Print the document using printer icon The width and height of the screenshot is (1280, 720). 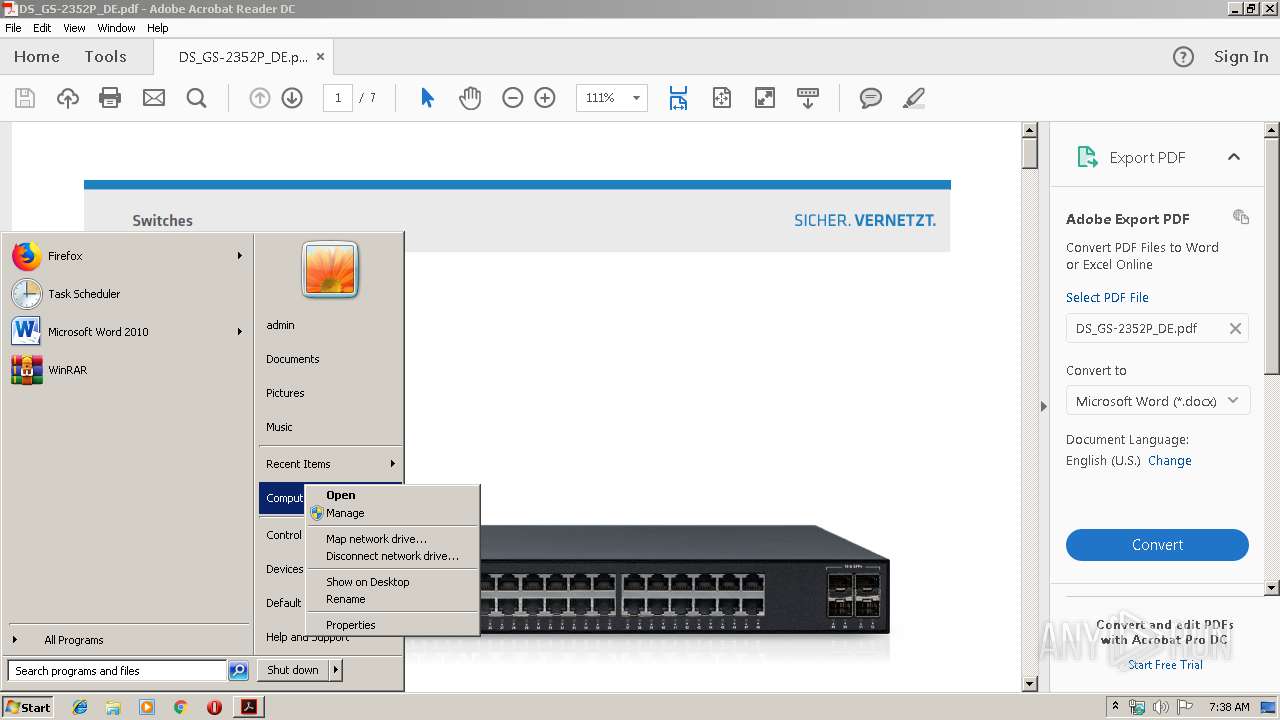(110, 98)
